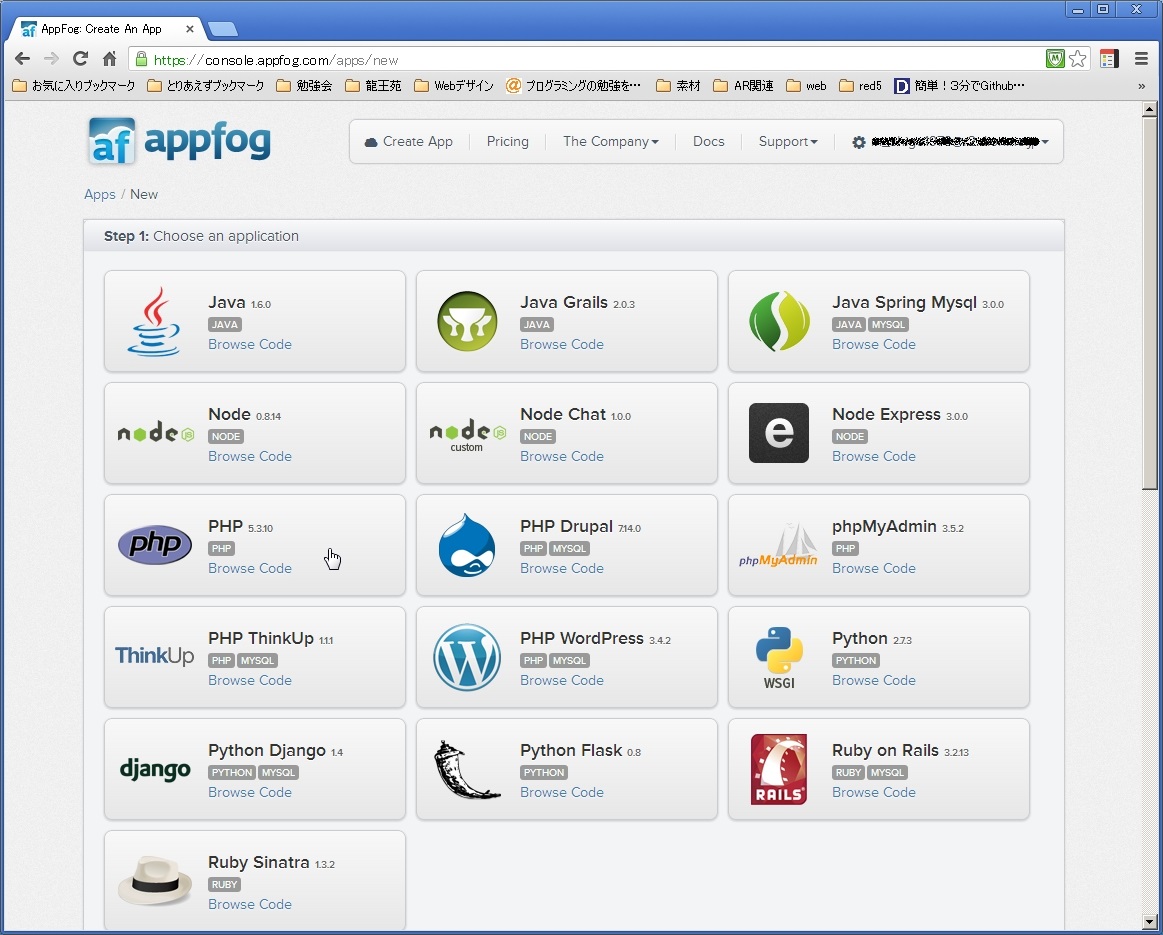Expand The Company dropdown menu

point(610,141)
